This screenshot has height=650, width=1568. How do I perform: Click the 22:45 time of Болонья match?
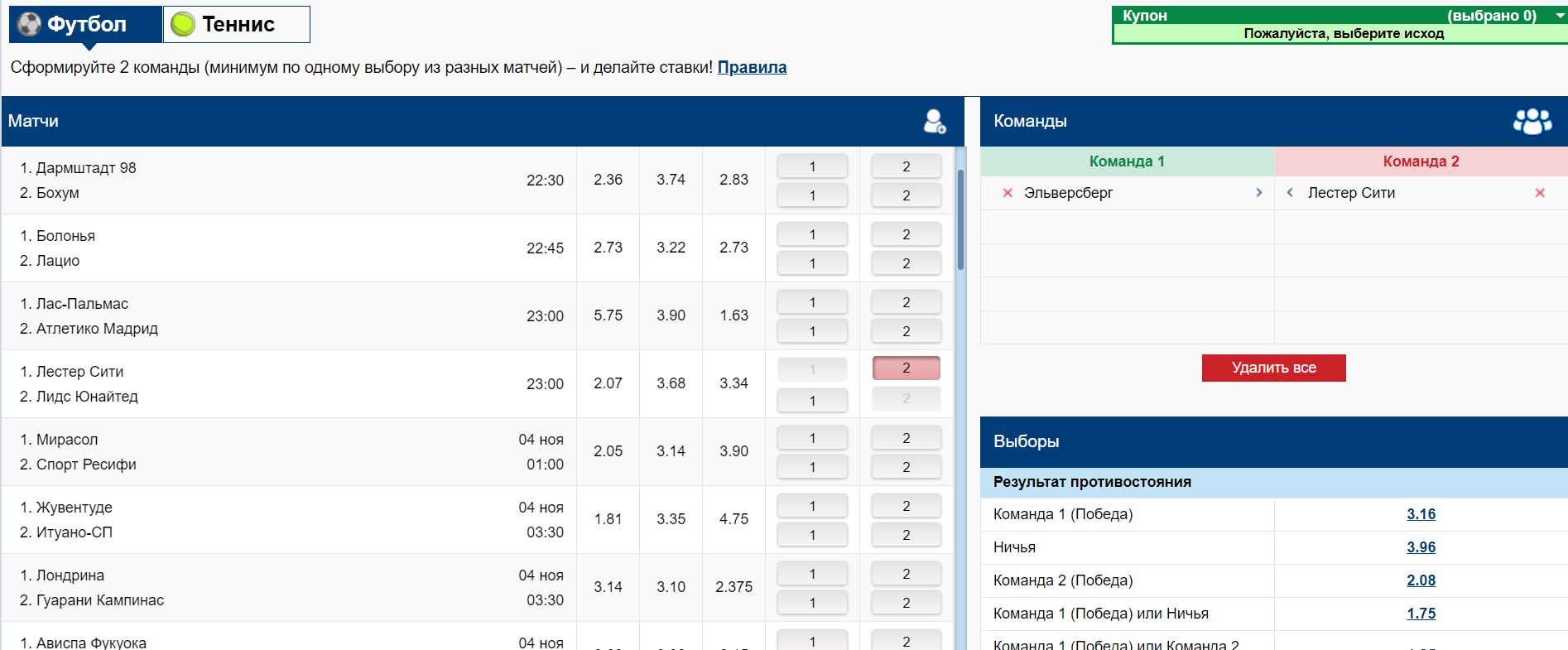(545, 248)
